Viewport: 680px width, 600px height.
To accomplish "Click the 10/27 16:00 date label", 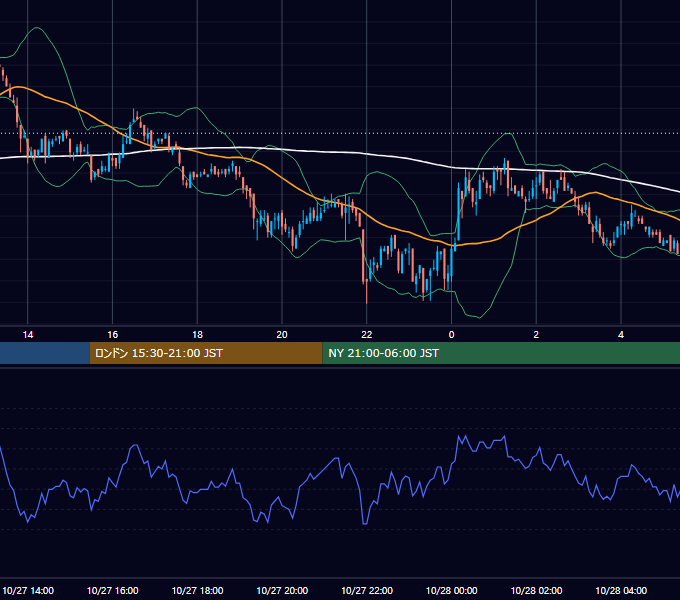I will [113, 590].
